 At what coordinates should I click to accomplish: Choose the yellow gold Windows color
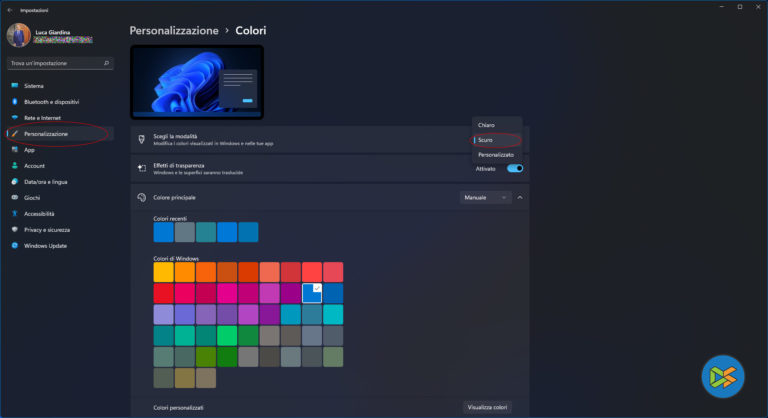pyautogui.click(x=164, y=272)
